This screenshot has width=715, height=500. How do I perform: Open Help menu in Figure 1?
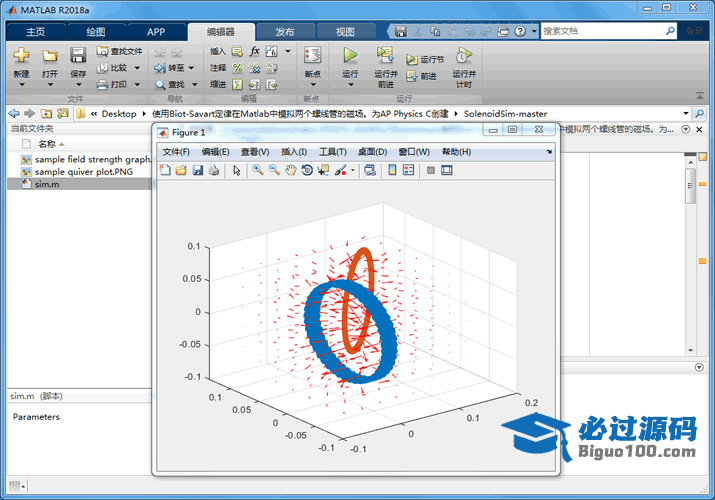tap(456, 152)
